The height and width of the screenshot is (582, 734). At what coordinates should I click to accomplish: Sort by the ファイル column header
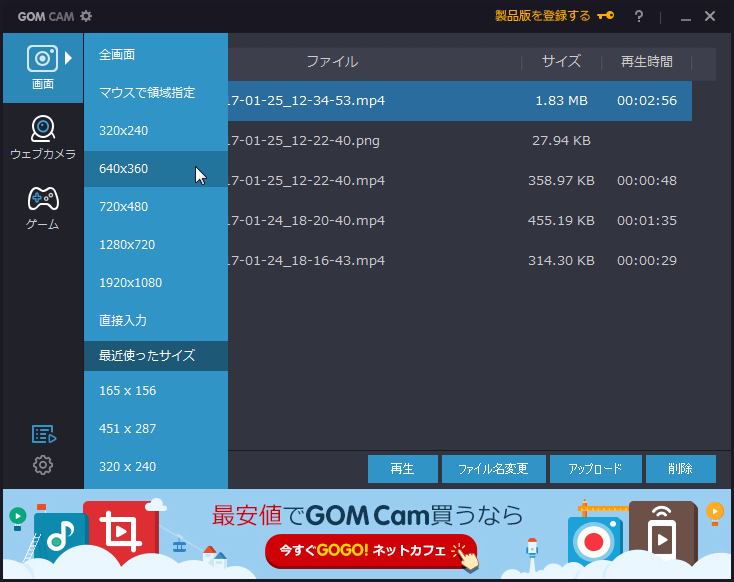[332, 61]
